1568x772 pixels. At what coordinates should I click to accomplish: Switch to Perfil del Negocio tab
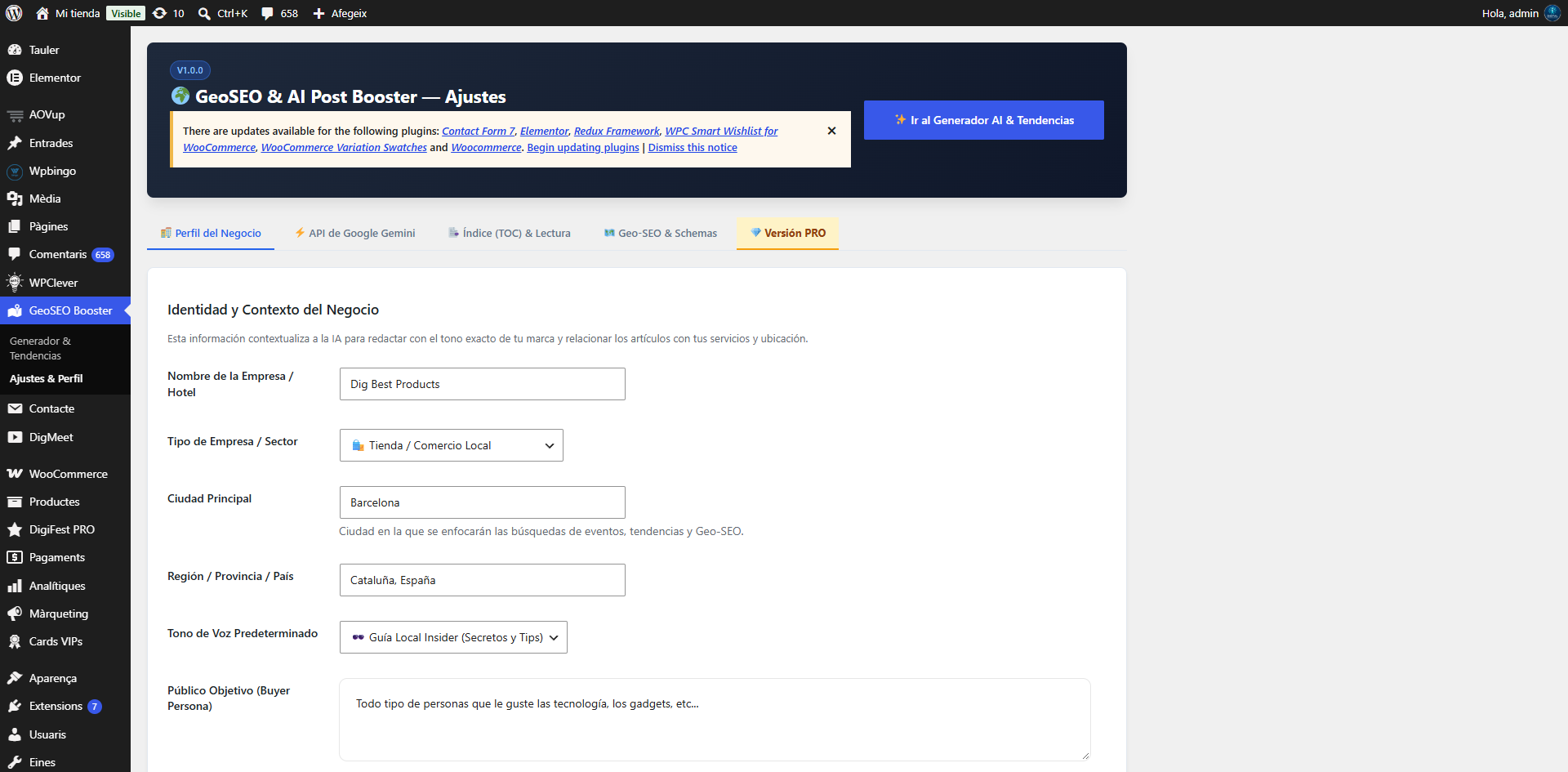point(211,233)
